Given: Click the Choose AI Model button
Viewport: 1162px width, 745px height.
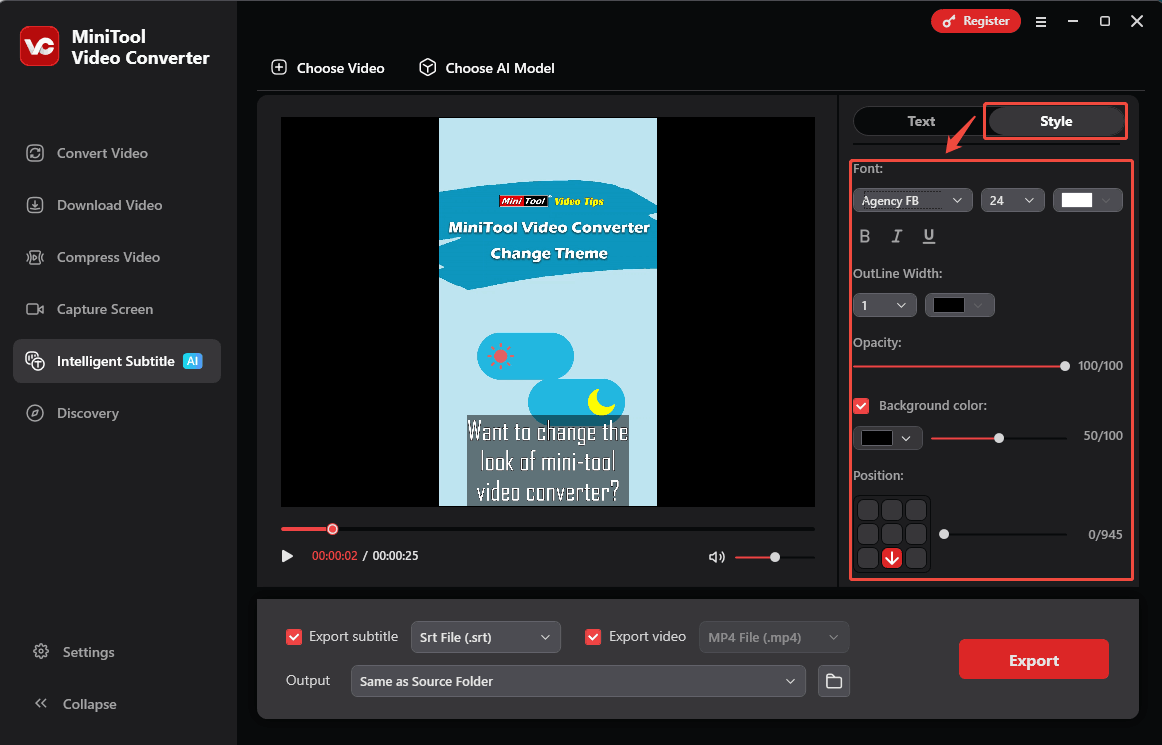Looking at the screenshot, I should pyautogui.click(x=486, y=68).
